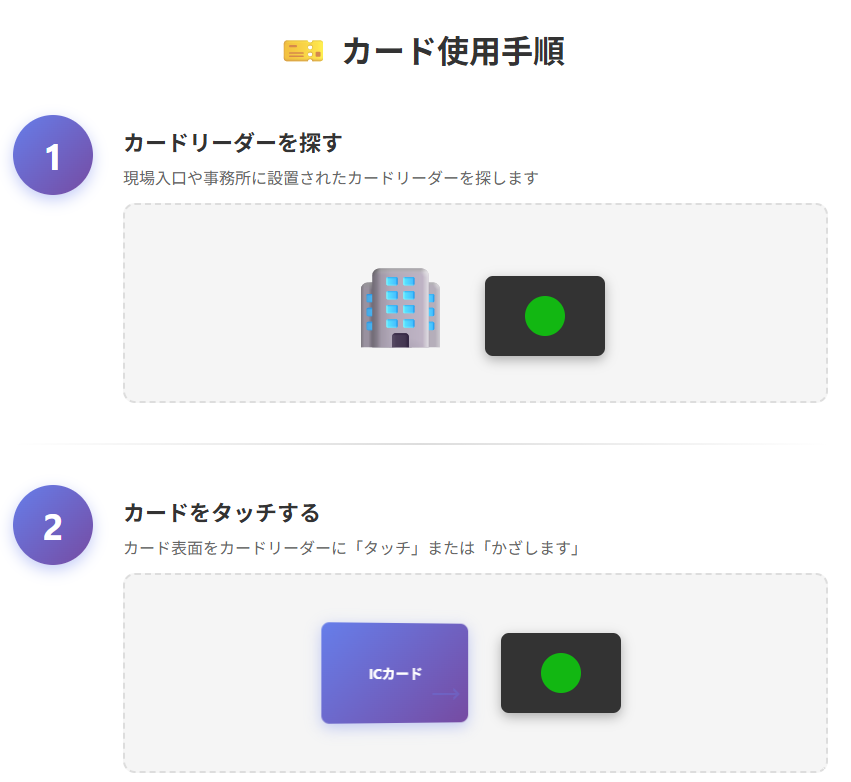The image size is (851, 782).
Task: Click the office building icon in step 1
Action: [x=400, y=308]
